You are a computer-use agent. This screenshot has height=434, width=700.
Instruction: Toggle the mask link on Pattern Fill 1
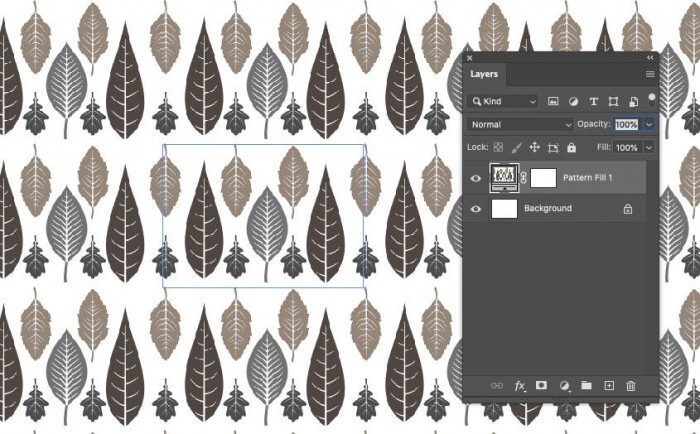(524, 178)
